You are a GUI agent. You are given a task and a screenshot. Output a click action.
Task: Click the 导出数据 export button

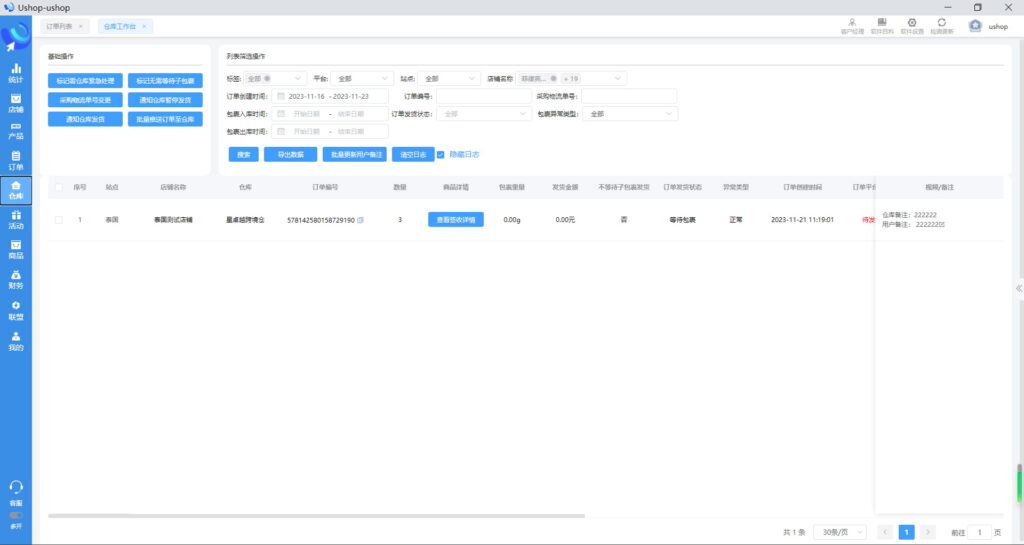coord(290,155)
